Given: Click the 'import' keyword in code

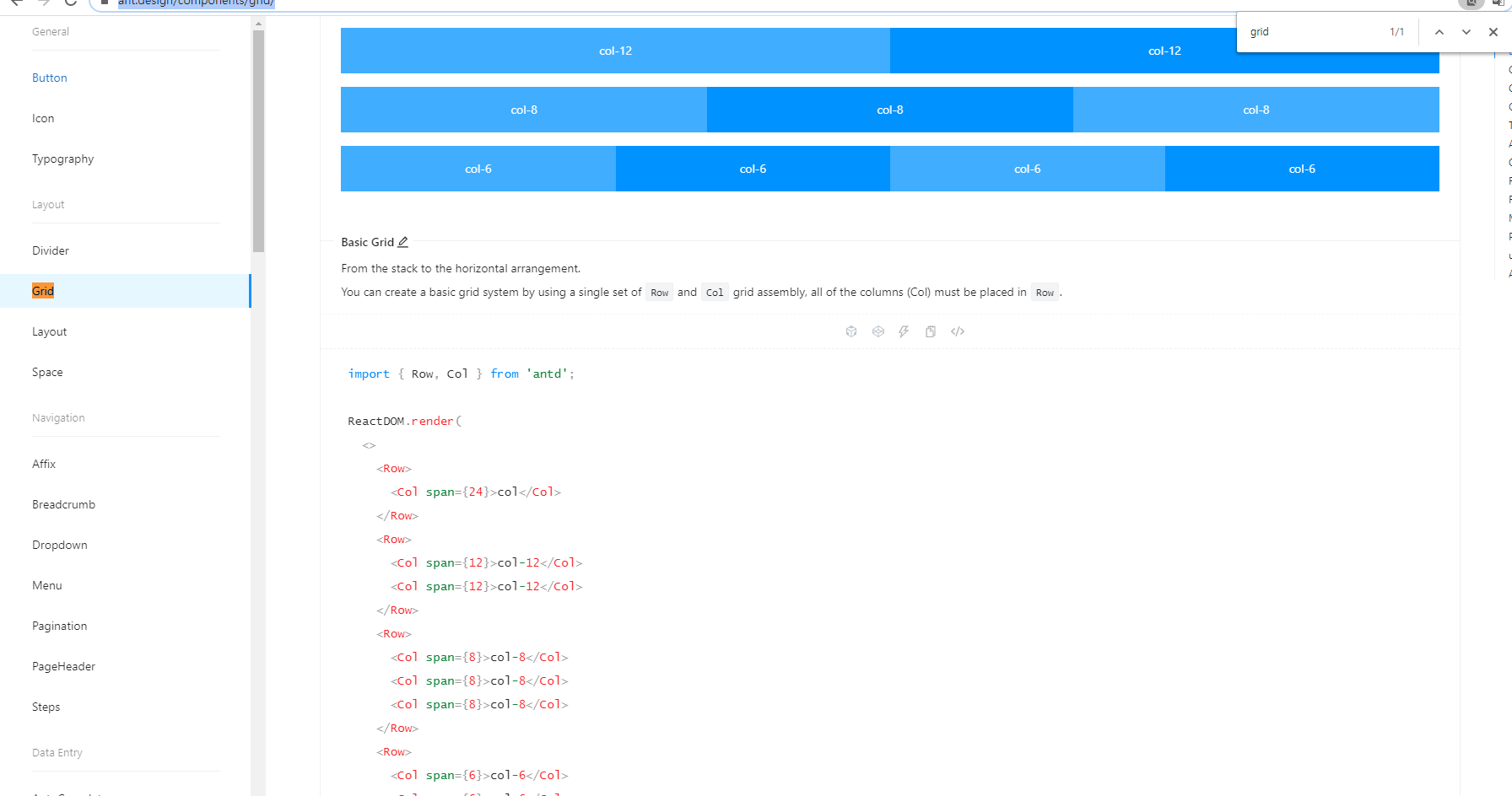Looking at the screenshot, I should click(369, 374).
